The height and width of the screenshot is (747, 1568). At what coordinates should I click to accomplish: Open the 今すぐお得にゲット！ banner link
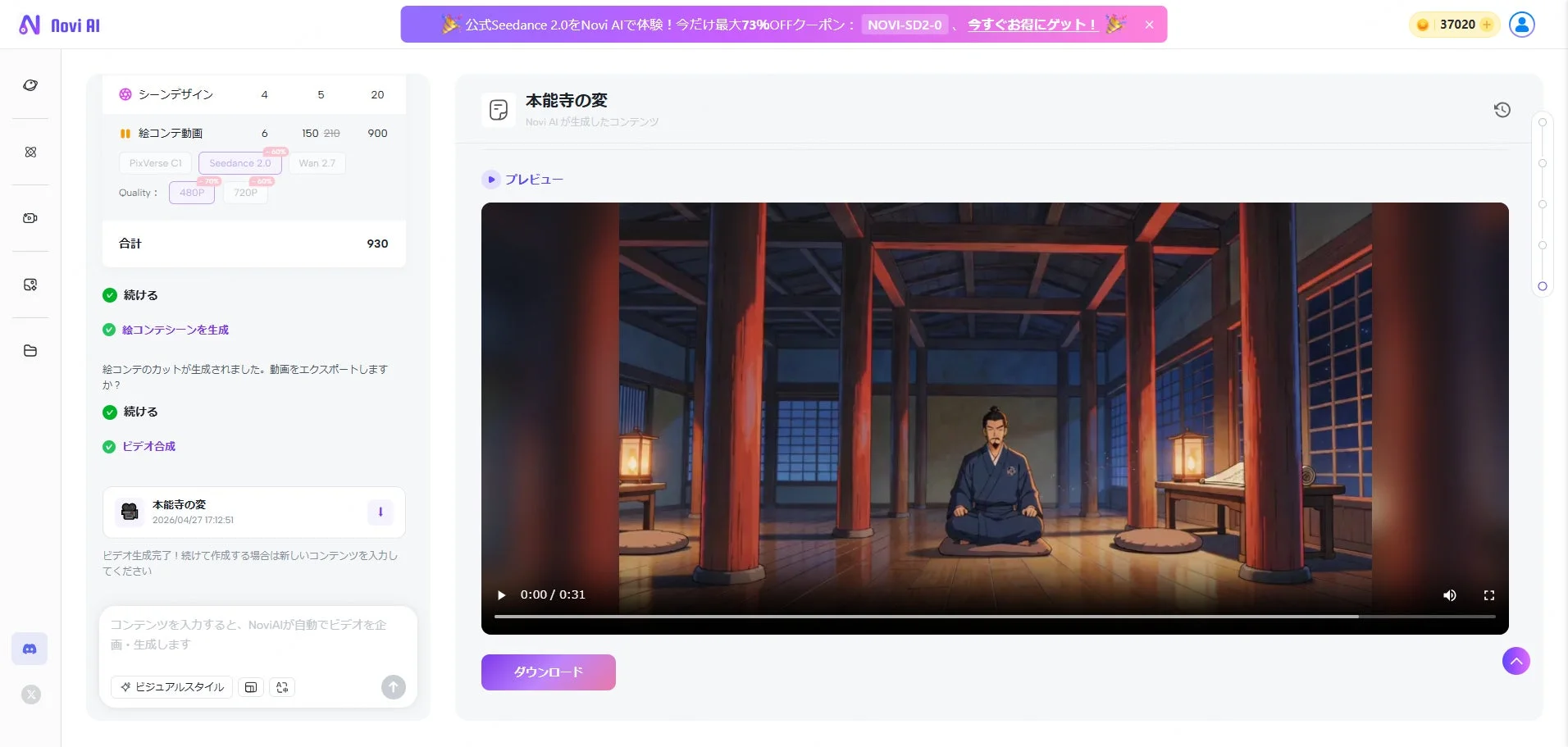(x=1031, y=24)
